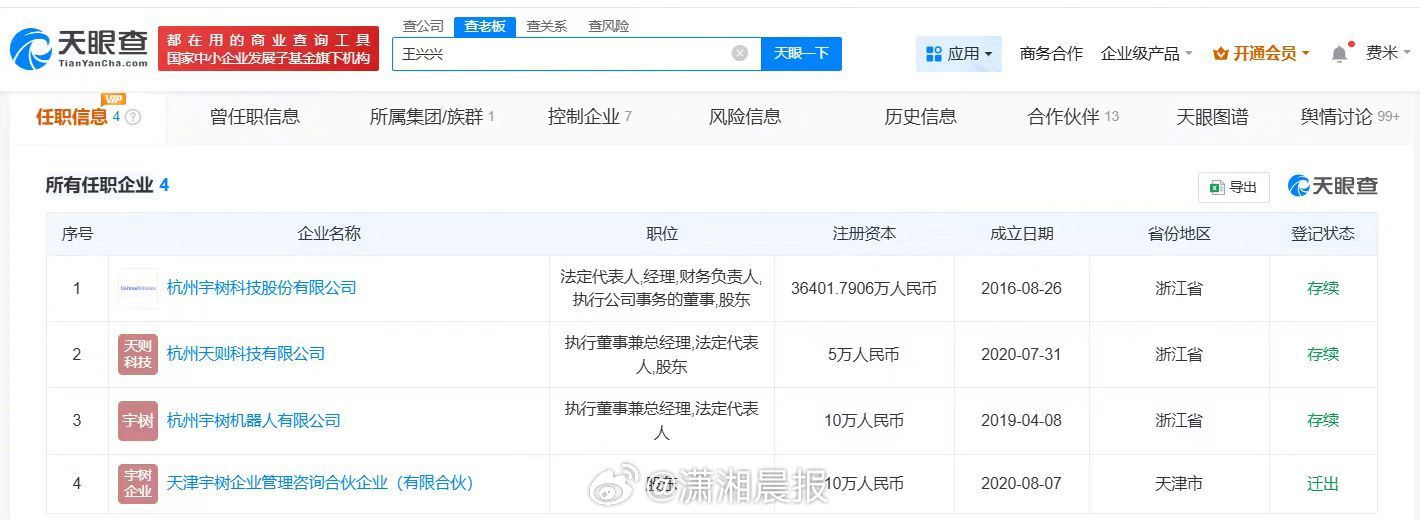Click the 杭州宇树科技 company logo thumbnail
The width and height of the screenshot is (1420, 520).
[138, 288]
